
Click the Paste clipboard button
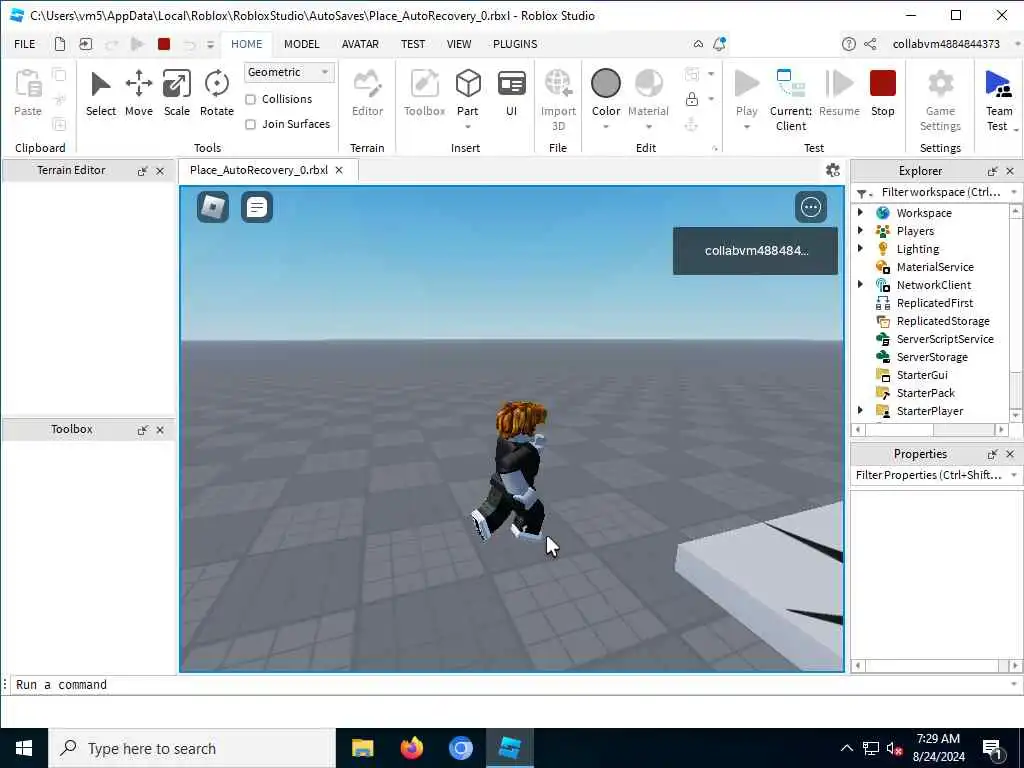pyautogui.click(x=28, y=94)
